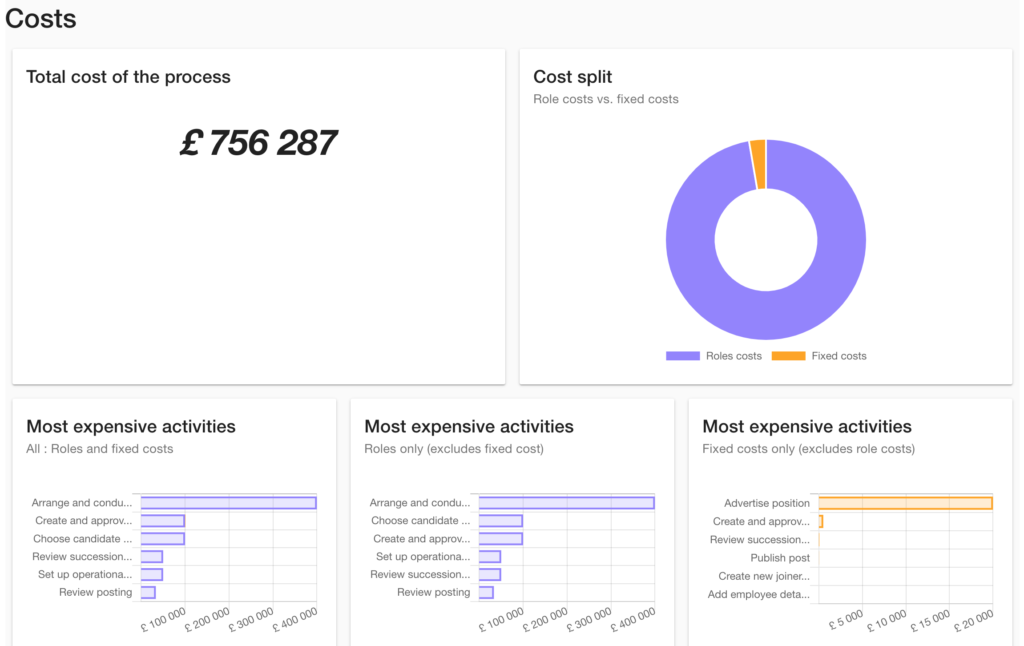Click Choose candidate label in Roles only chart
The height and width of the screenshot is (646, 1024).
[x=421, y=521]
